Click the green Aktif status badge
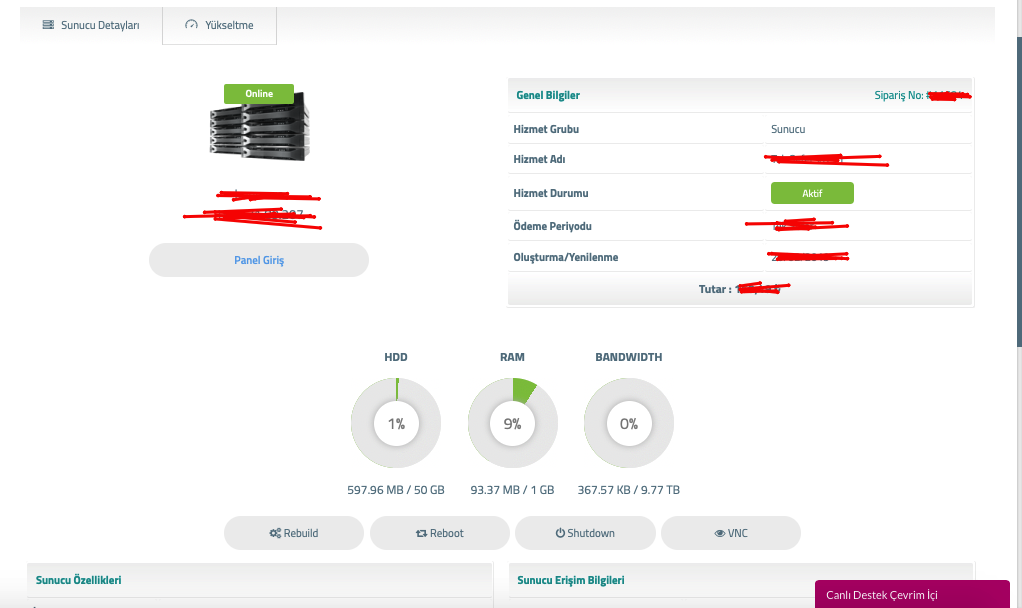The width and height of the screenshot is (1022, 608). (811, 193)
